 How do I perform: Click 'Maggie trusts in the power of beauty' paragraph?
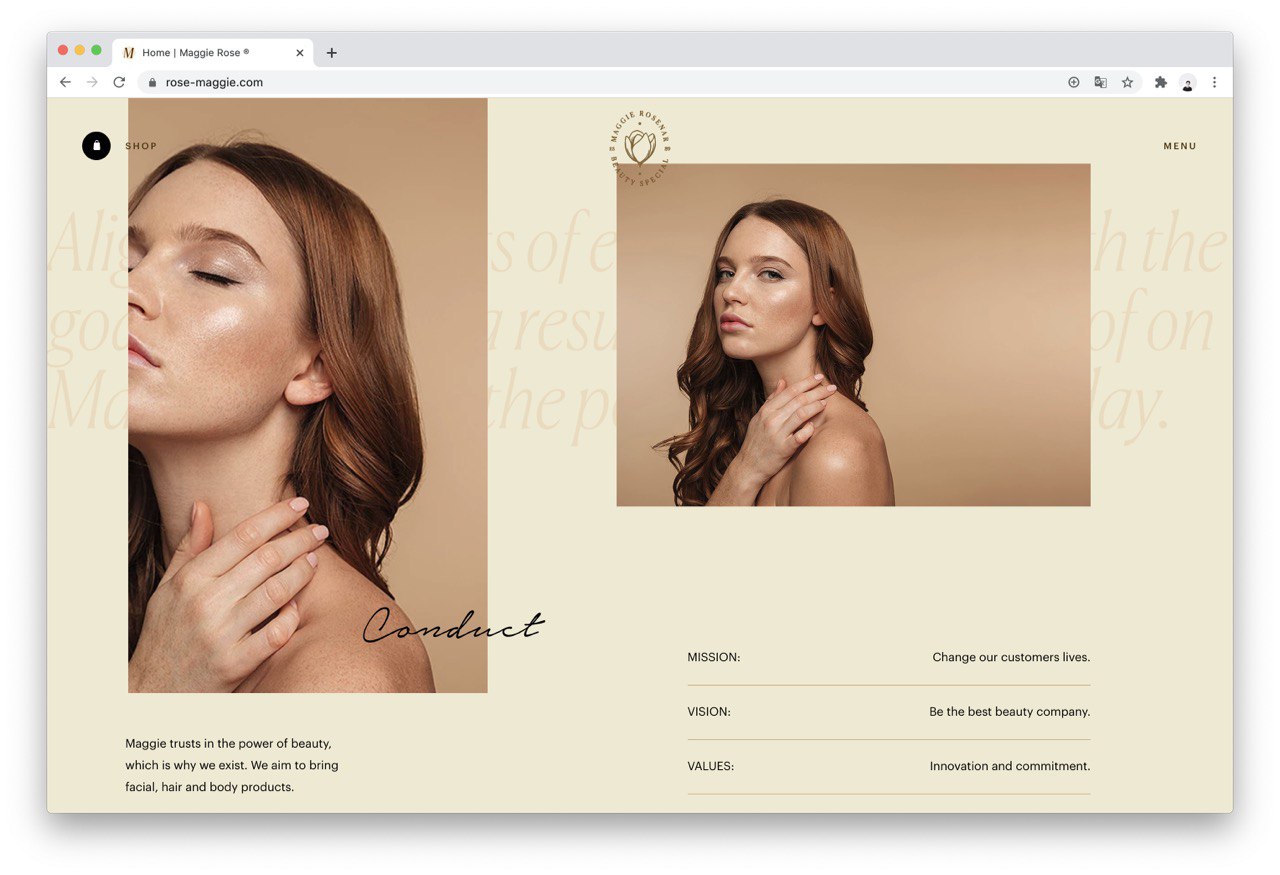tap(232, 765)
